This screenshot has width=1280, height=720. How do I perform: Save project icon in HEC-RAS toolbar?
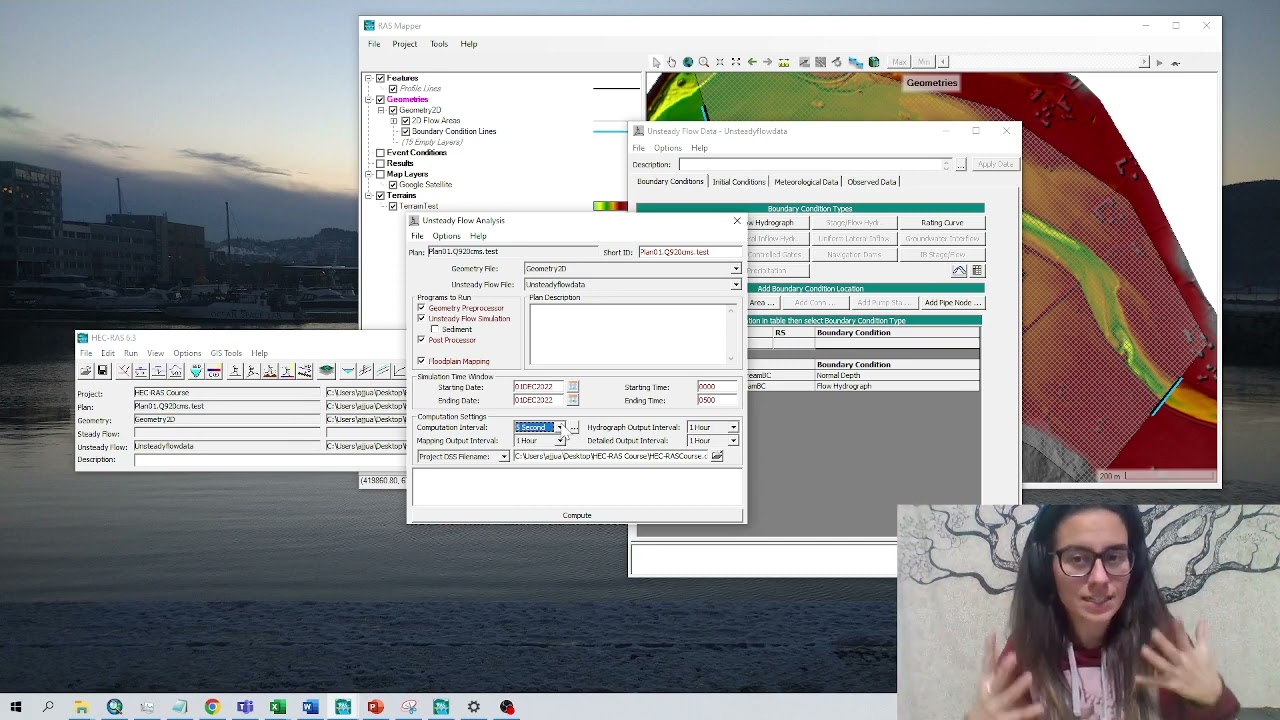pos(102,371)
